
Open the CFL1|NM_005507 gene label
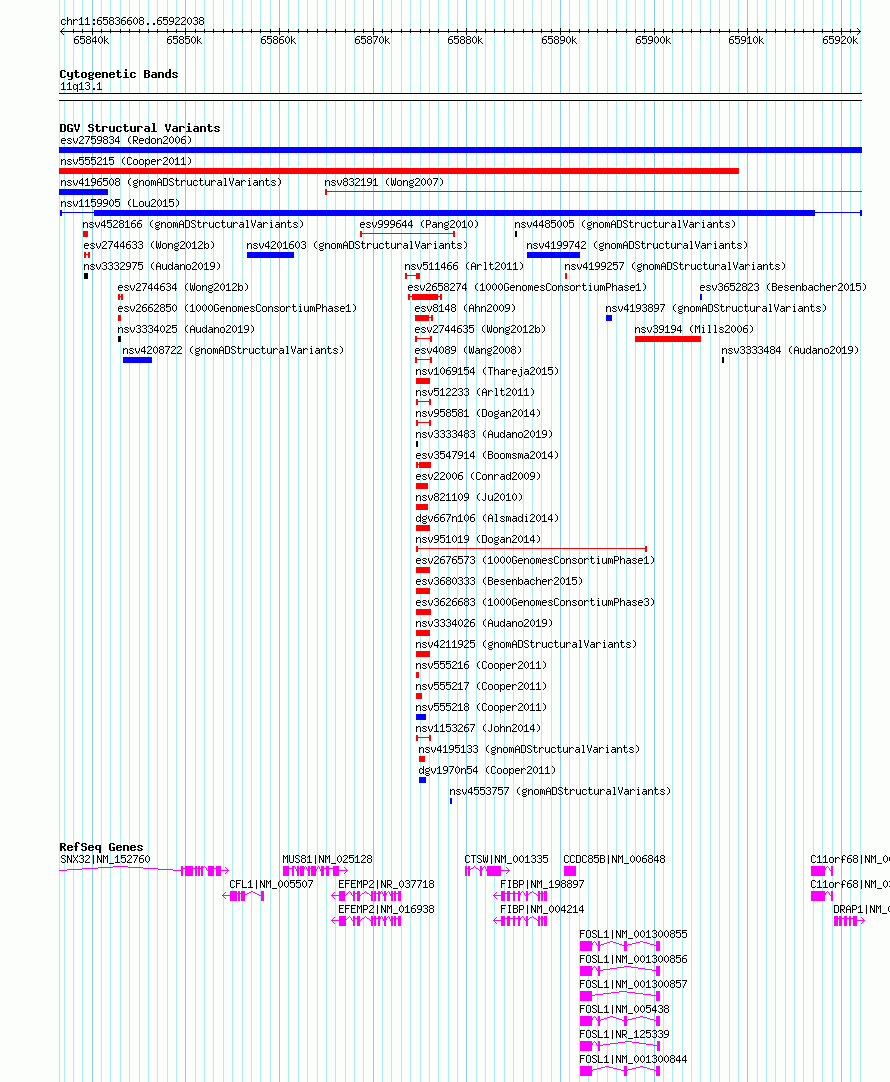pos(271,885)
